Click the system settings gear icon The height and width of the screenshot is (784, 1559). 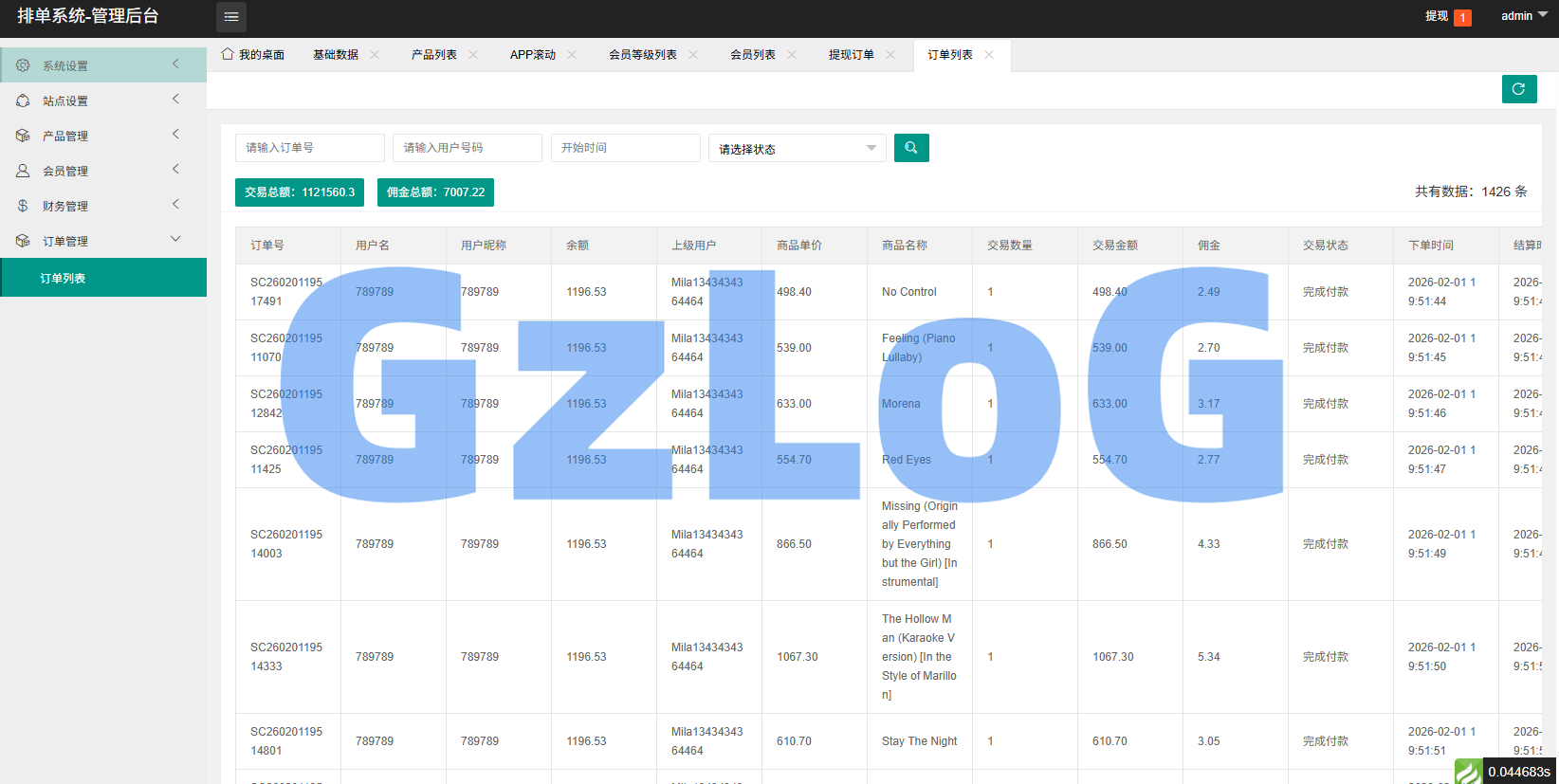[23, 65]
